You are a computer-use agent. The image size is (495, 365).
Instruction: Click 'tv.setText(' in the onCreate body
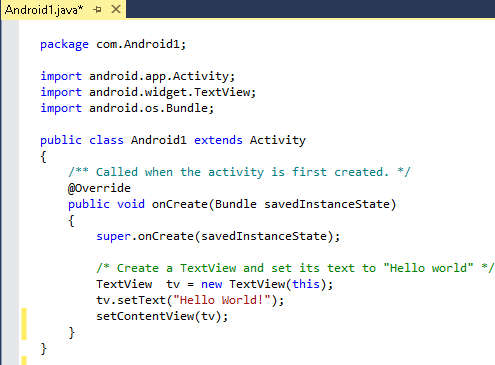pos(134,300)
